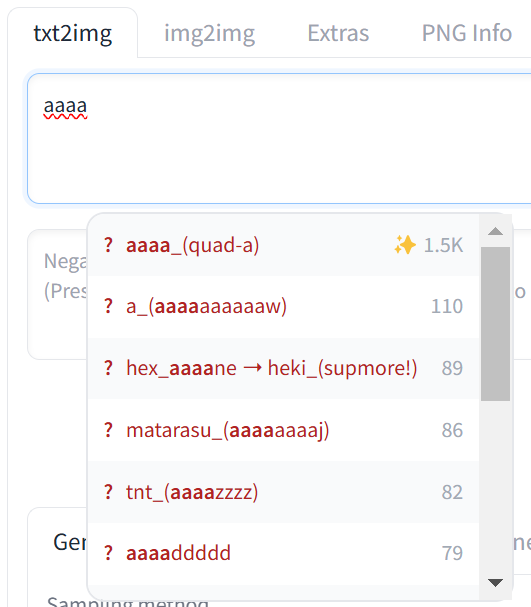This screenshot has width=531, height=607.
Task: Select the txt2img tab
Action: 73,33
